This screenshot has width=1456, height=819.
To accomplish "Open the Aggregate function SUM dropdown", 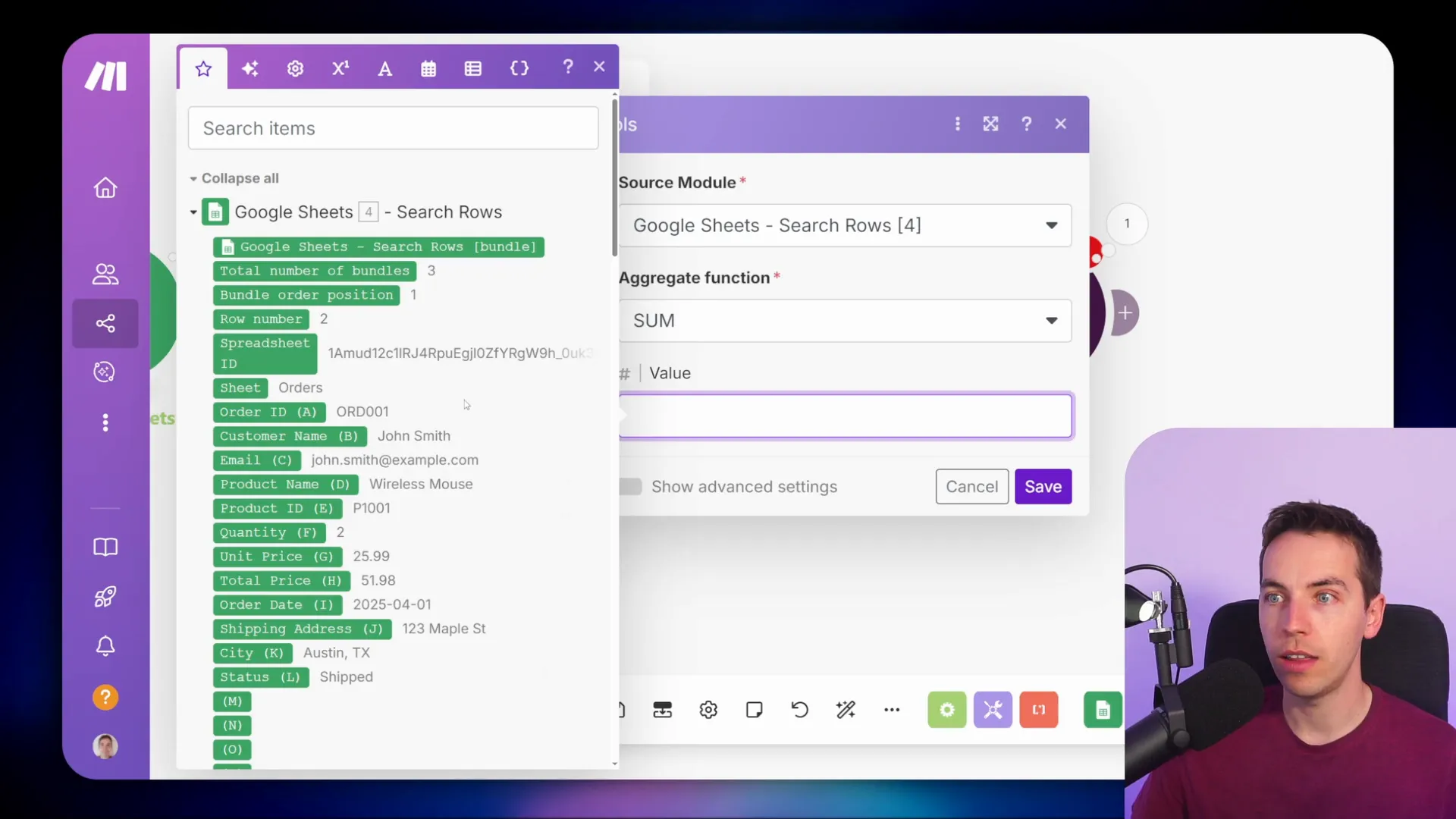I will click(845, 321).
